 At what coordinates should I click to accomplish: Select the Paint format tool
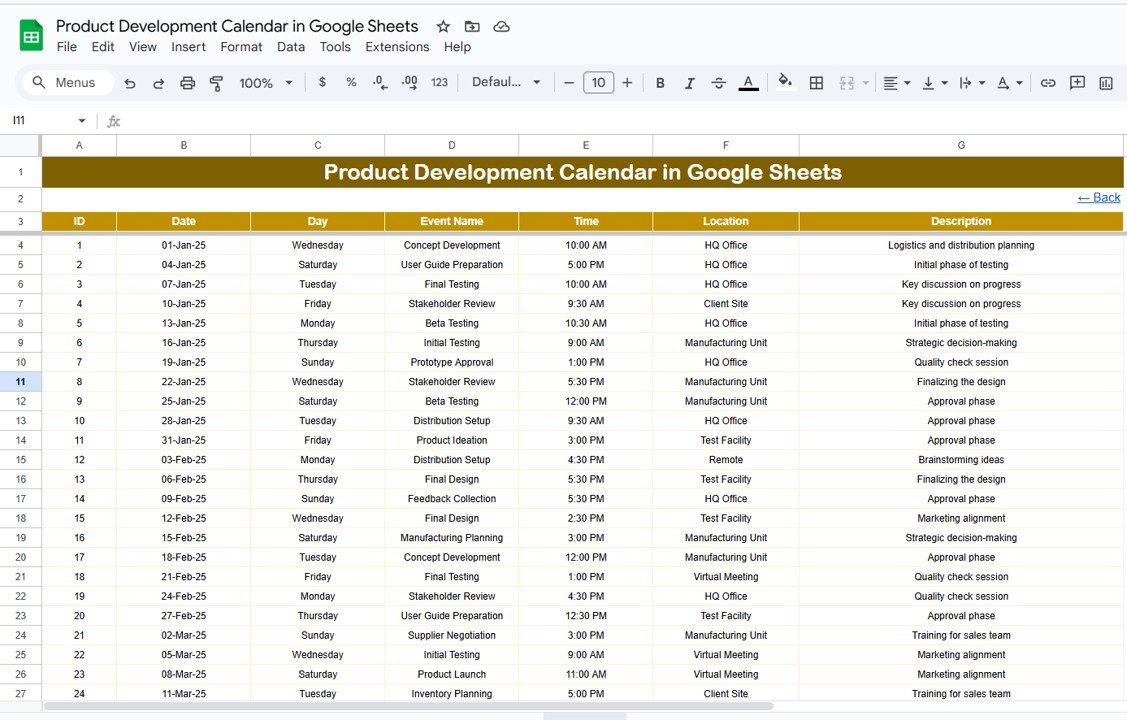coord(216,83)
